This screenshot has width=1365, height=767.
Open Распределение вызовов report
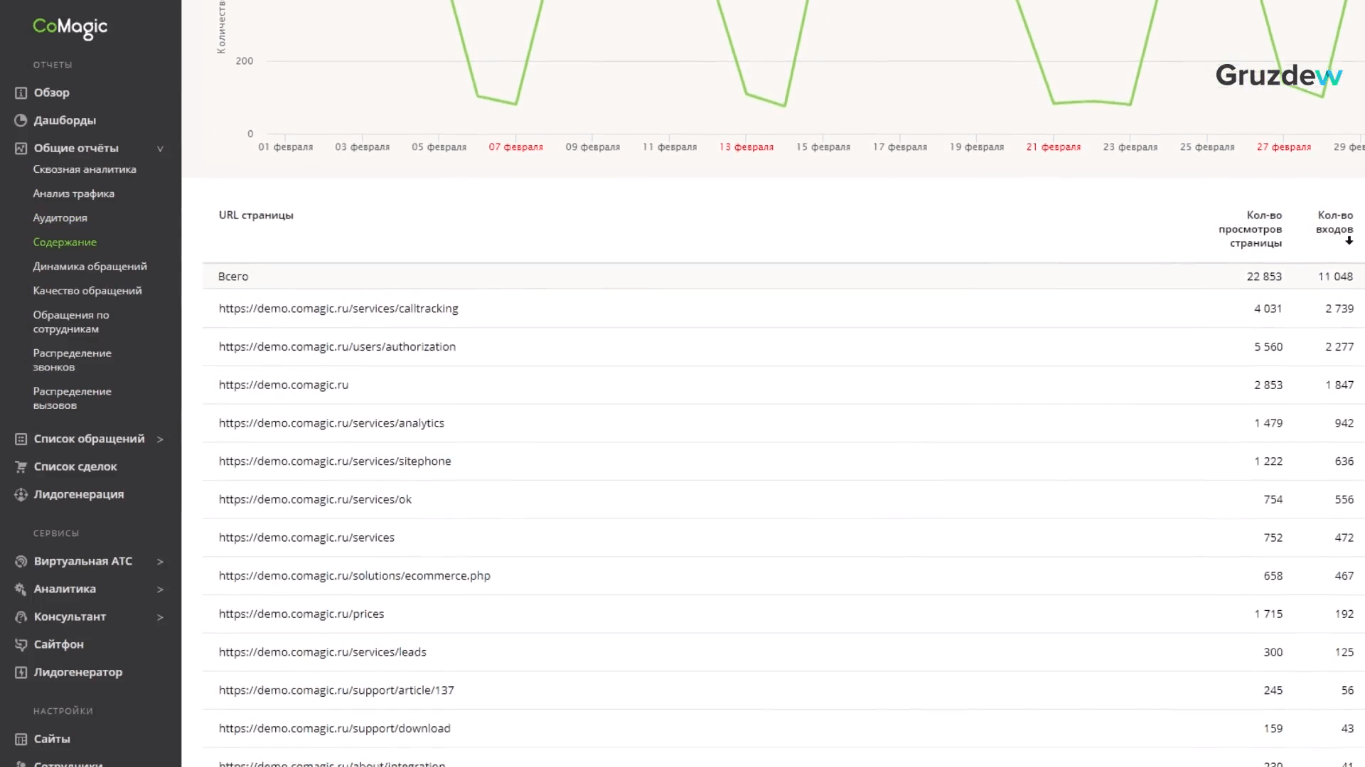click(x=72, y=398)
